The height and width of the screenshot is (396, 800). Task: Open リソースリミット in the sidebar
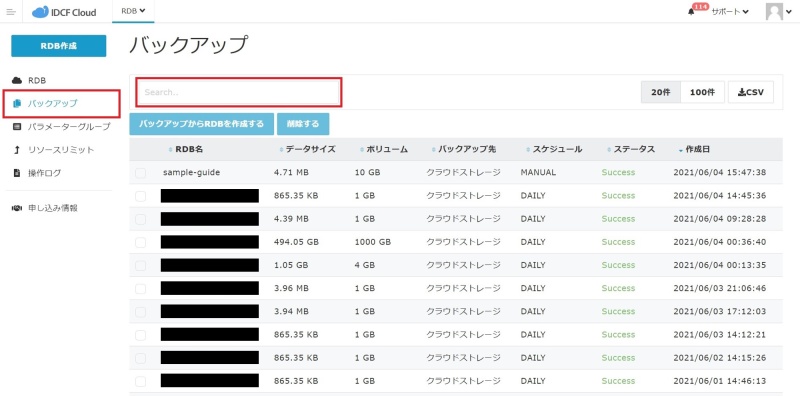[61, 150]
